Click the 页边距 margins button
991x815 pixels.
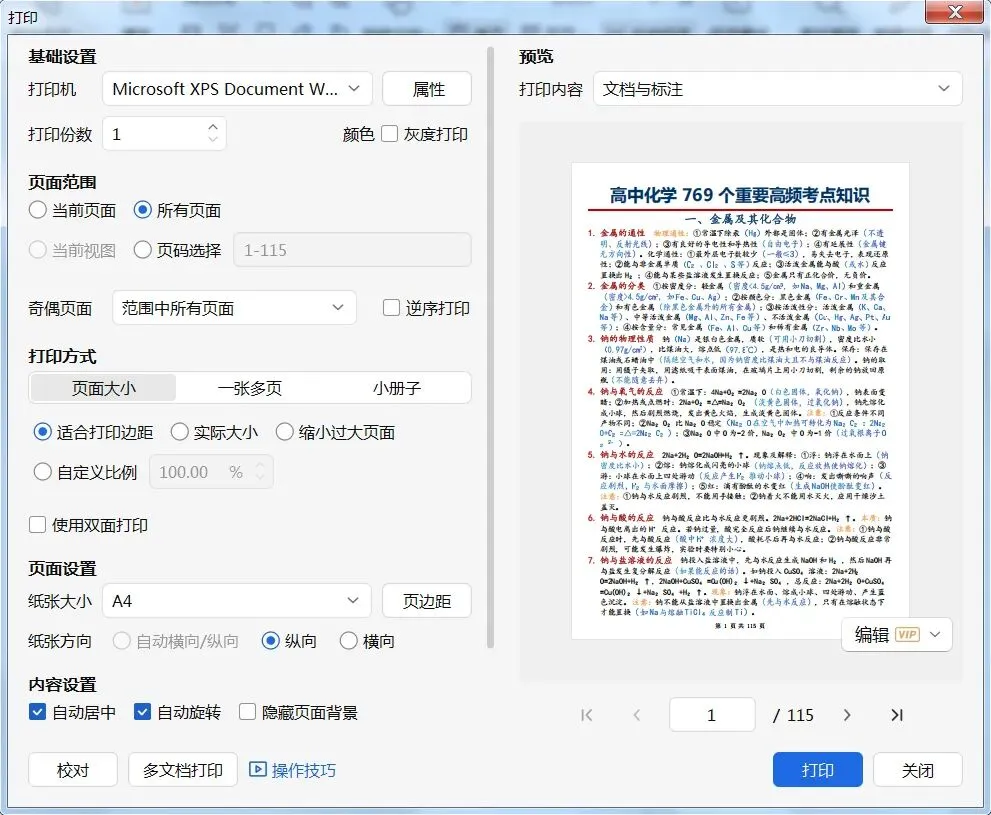(427, 600)
